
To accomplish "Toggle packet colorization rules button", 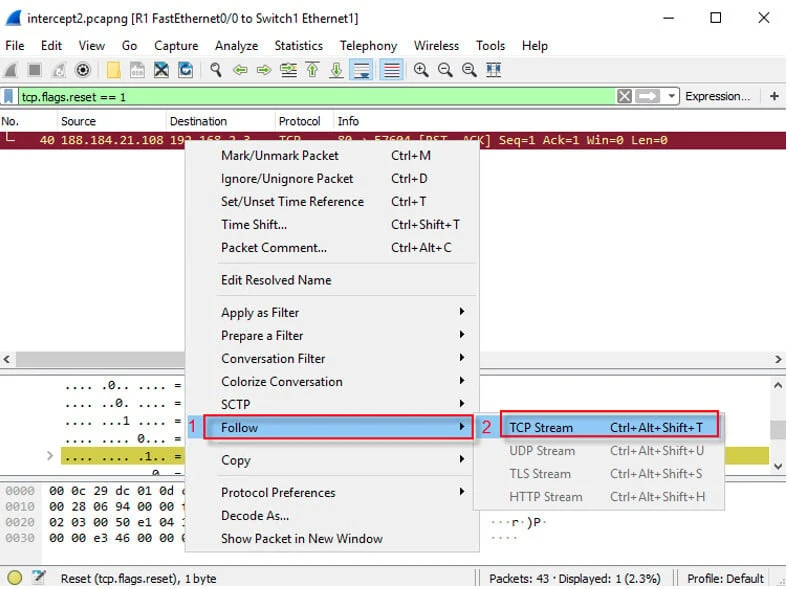I will [x=391, y=70].
